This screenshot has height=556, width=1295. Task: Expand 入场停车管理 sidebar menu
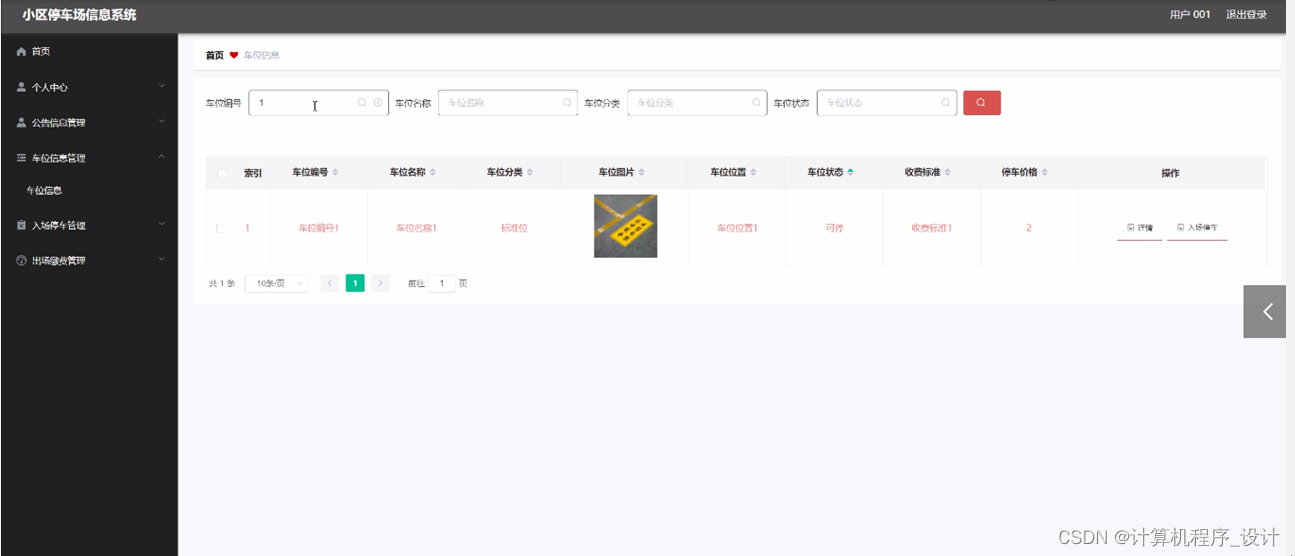pyautogui.click(x=89, y=226)
